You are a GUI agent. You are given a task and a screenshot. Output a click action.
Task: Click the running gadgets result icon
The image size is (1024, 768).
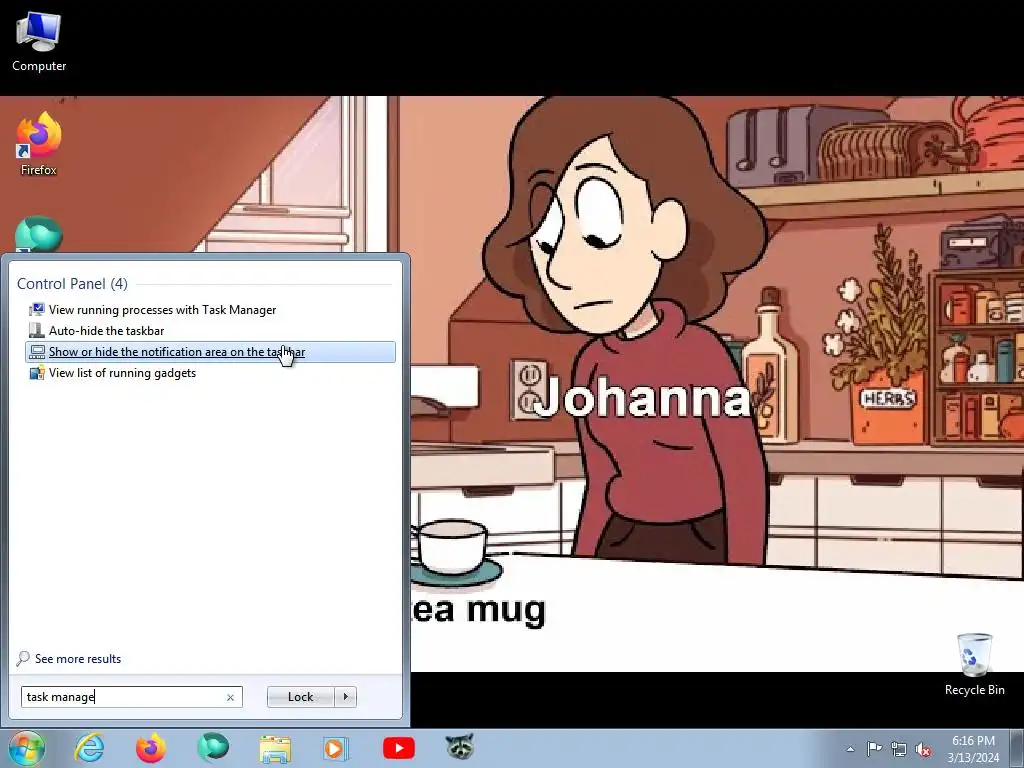click(37, 373)
